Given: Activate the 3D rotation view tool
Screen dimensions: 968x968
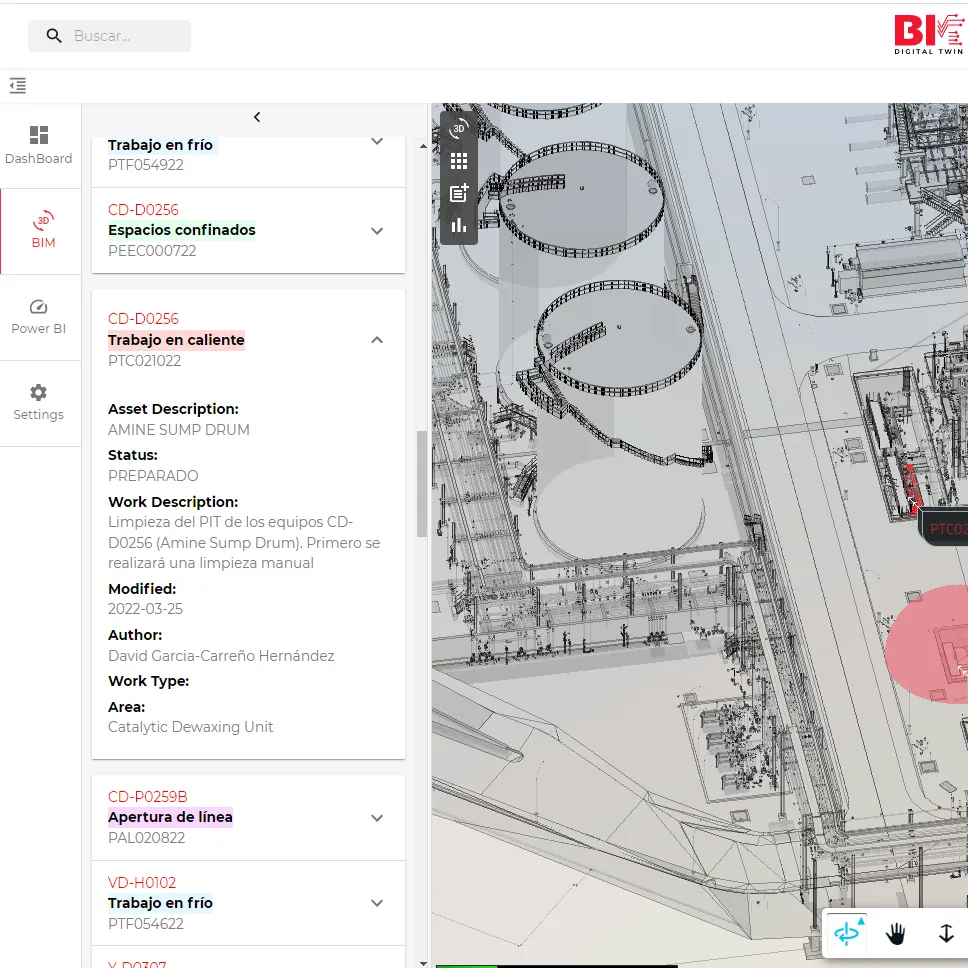Looking at the screenshot, I should (x=459, y=127).
